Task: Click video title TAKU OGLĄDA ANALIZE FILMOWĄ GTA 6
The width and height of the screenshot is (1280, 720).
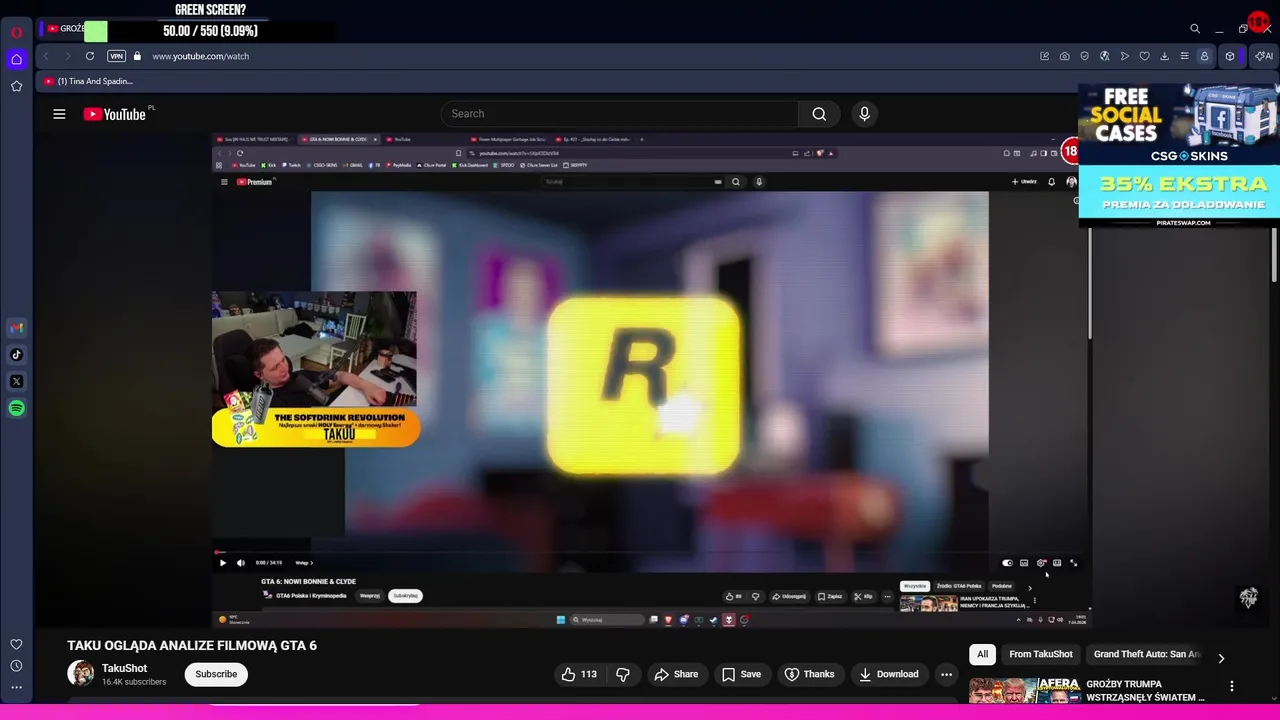Action: click(x=192, y=646)
